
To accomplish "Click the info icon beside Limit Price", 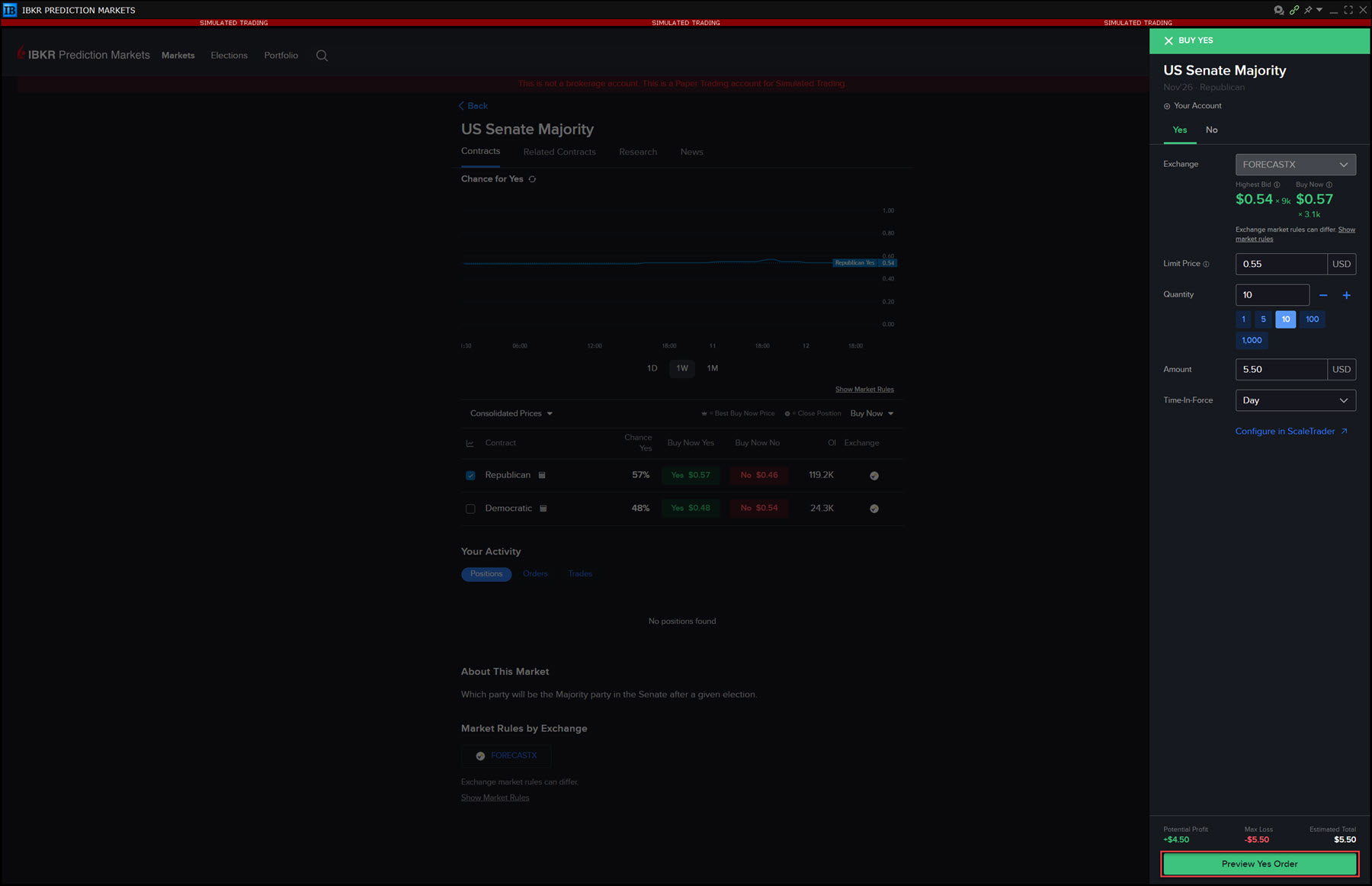I will pos(1206,264).
